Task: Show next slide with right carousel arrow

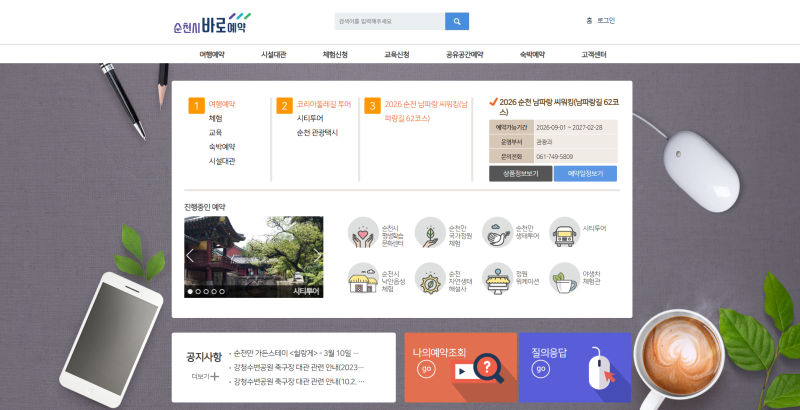Action: click(x=318, y=256)
